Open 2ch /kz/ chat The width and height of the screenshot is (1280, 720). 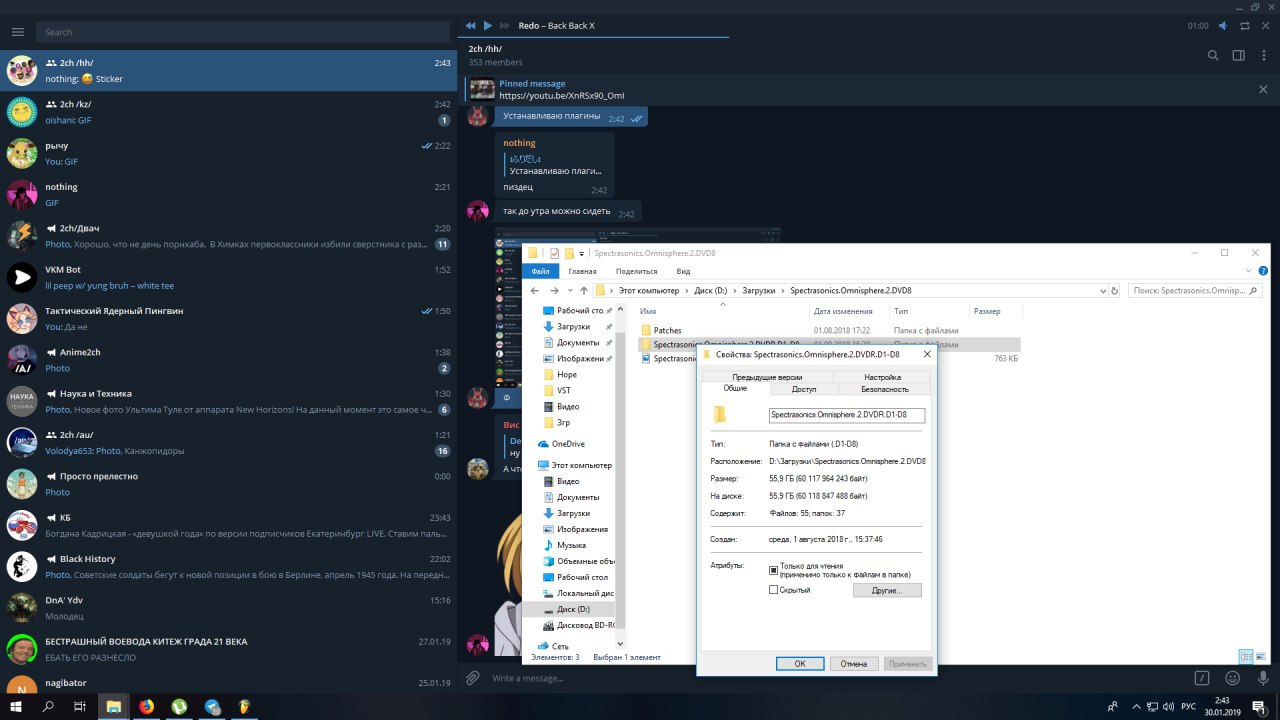pyautogui.click(x=228, y=112)
